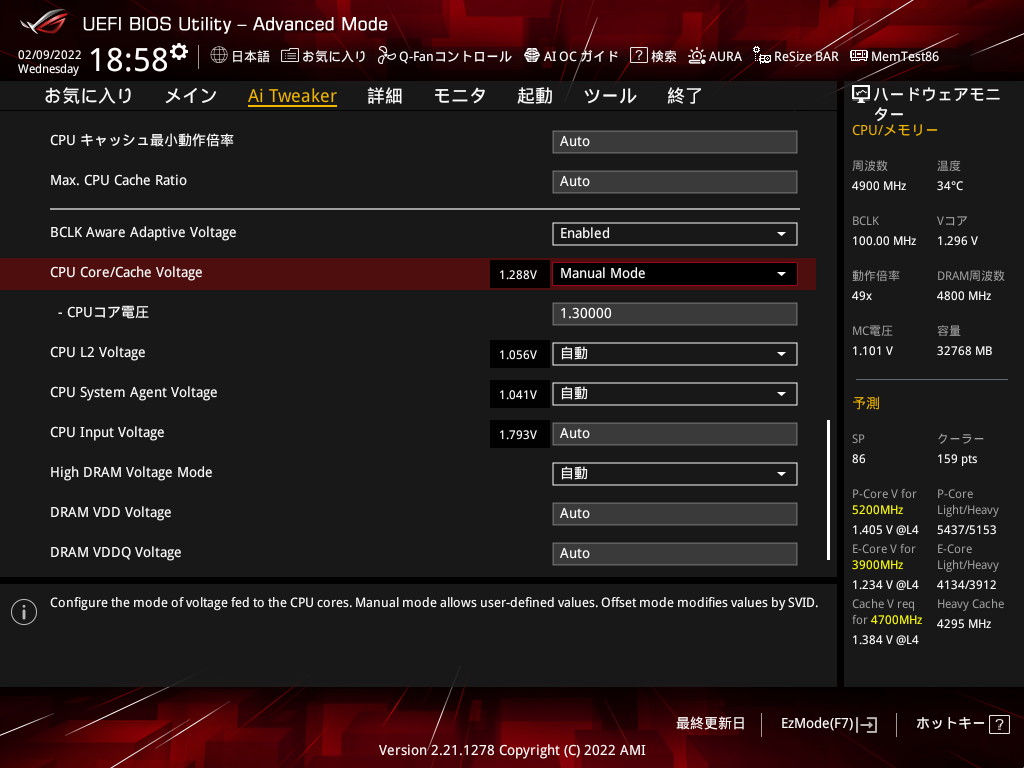
Task: Click the 4900 MHz frequency value
Action: (878, 186)
